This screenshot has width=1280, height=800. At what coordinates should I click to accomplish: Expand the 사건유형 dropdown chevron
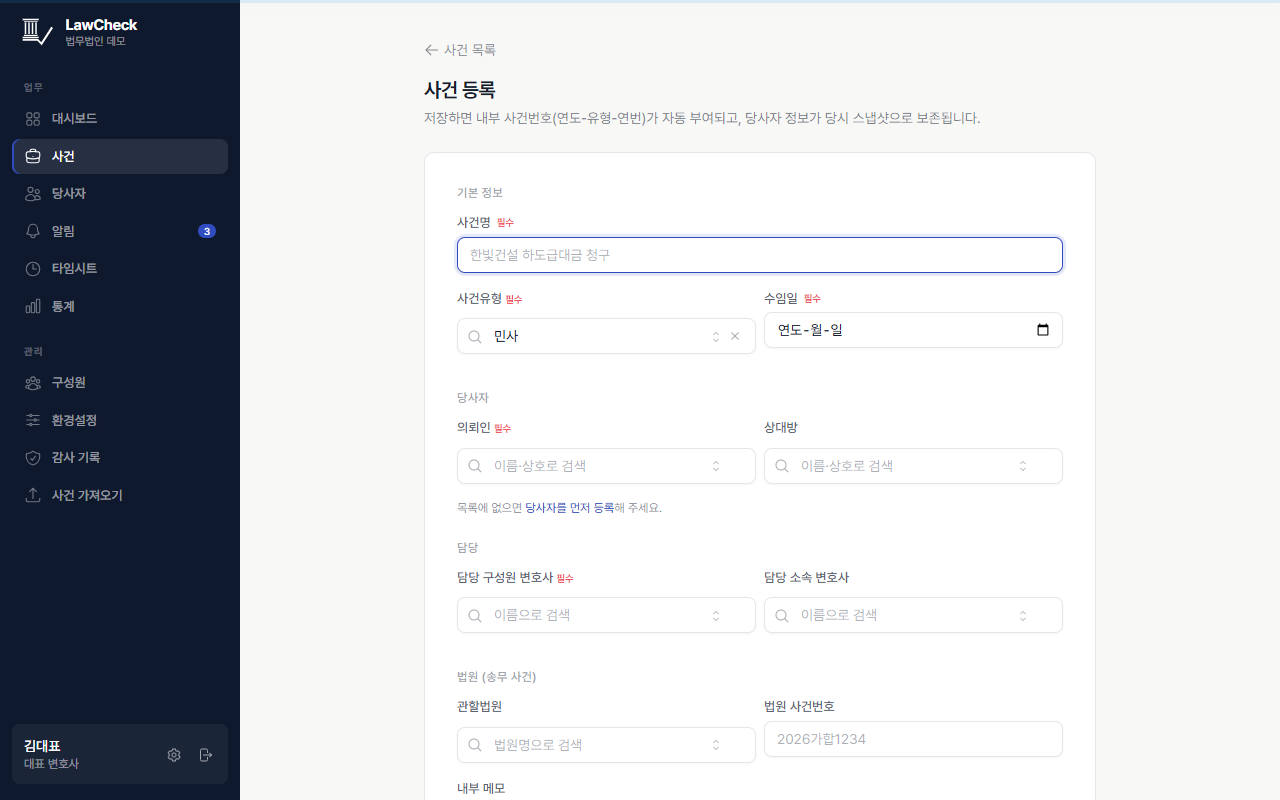(716, 336)
